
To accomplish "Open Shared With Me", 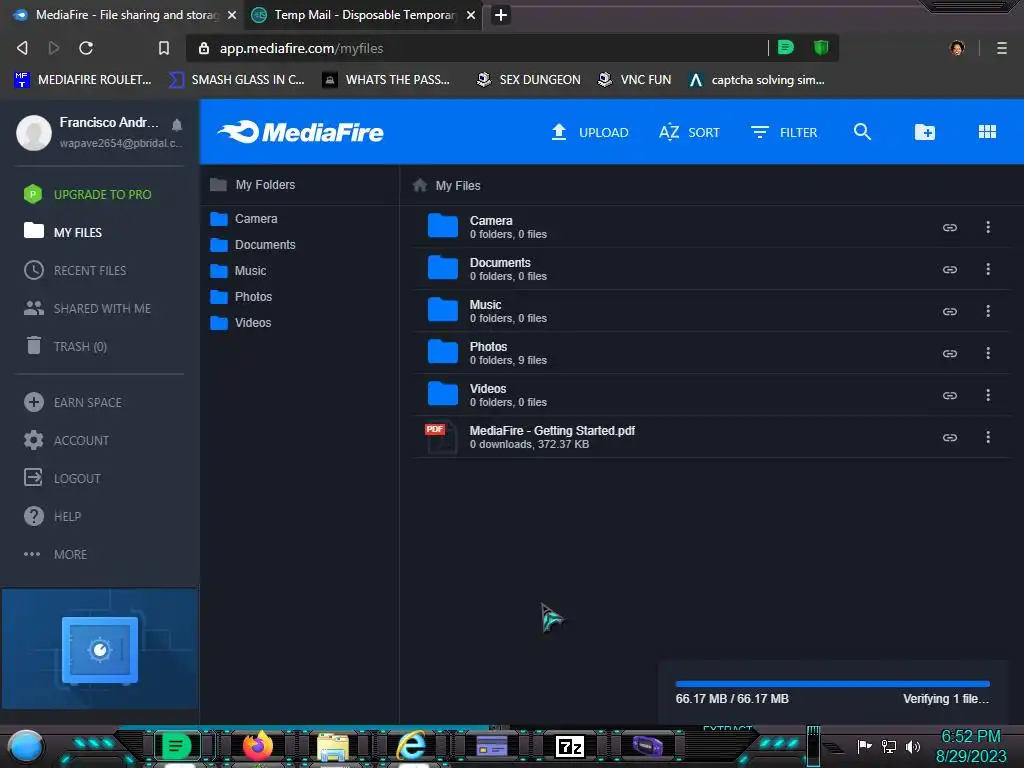I will 88,308.
